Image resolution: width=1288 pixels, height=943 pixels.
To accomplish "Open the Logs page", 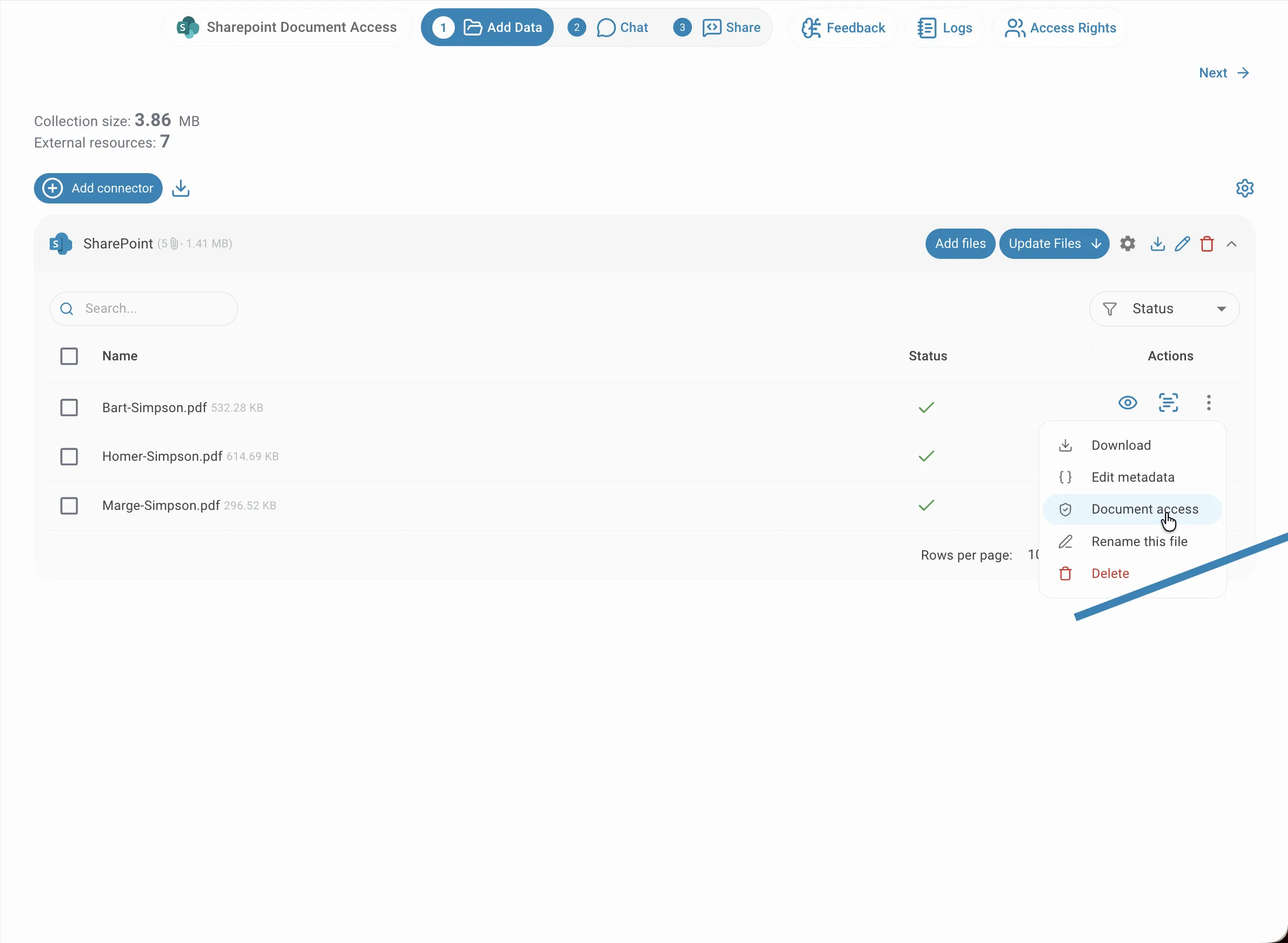I will coord(944,28).
